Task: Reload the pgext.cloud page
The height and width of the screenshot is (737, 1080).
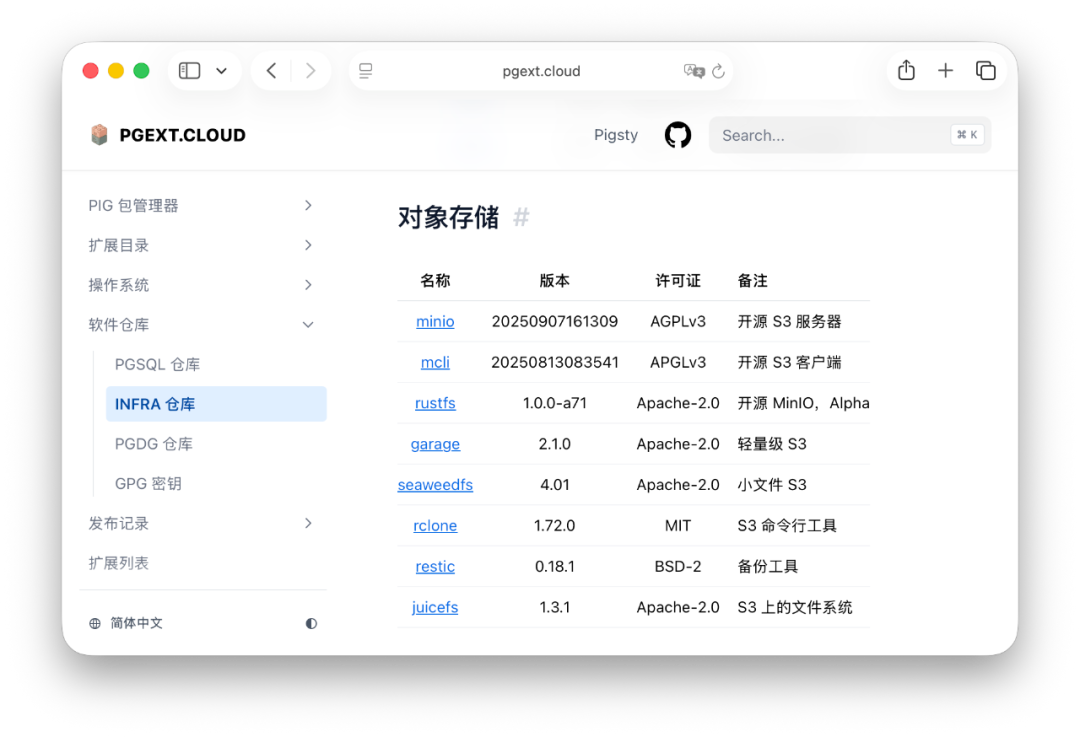Action: click(x=718, y=71)
